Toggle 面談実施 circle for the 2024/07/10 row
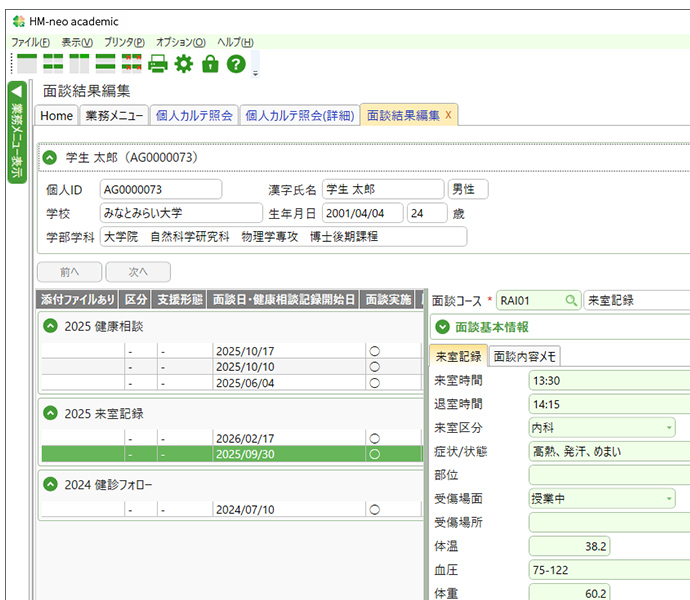The width and height of the screenshot is (690, 600). point(375,509)
